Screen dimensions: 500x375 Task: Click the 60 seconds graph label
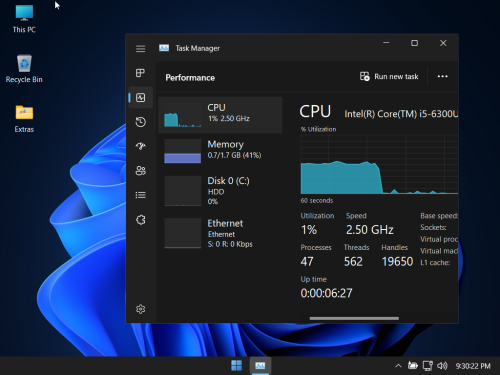click(x=317, y=201)
